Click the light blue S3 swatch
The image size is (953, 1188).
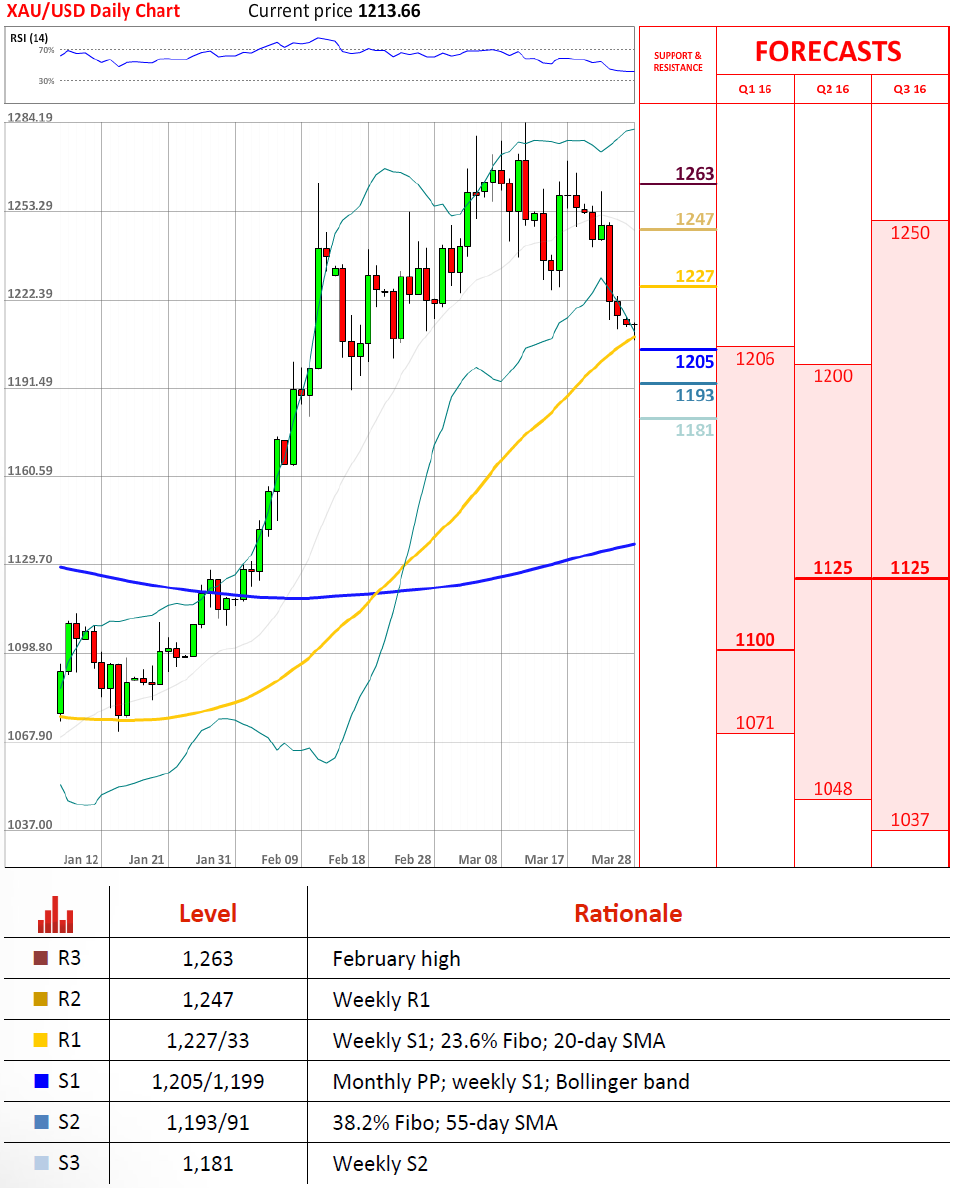coord(41,1163)
